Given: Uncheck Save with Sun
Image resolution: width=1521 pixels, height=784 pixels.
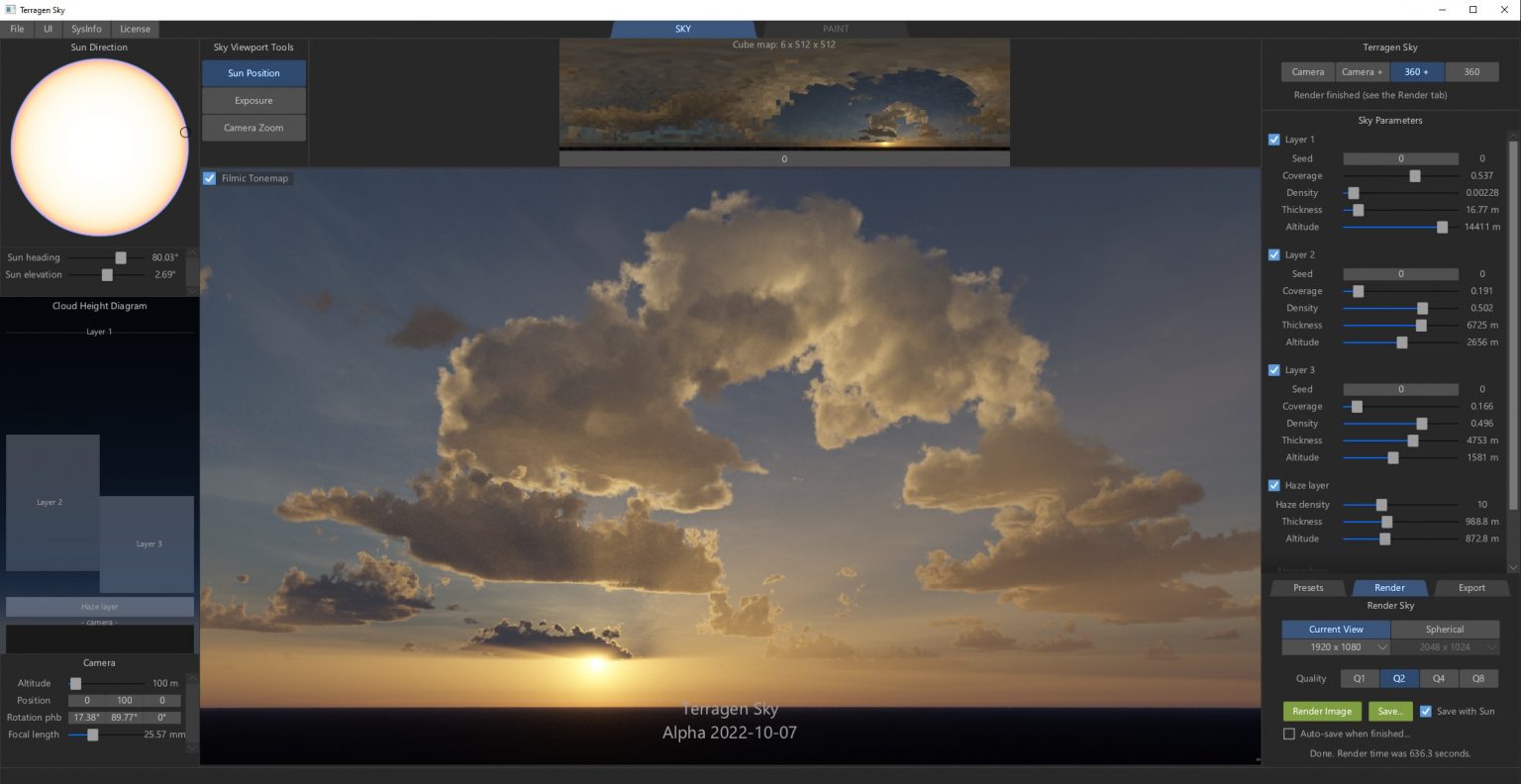Looking at the screenshot, I should pyautogui.click(x=1426, y=711).
